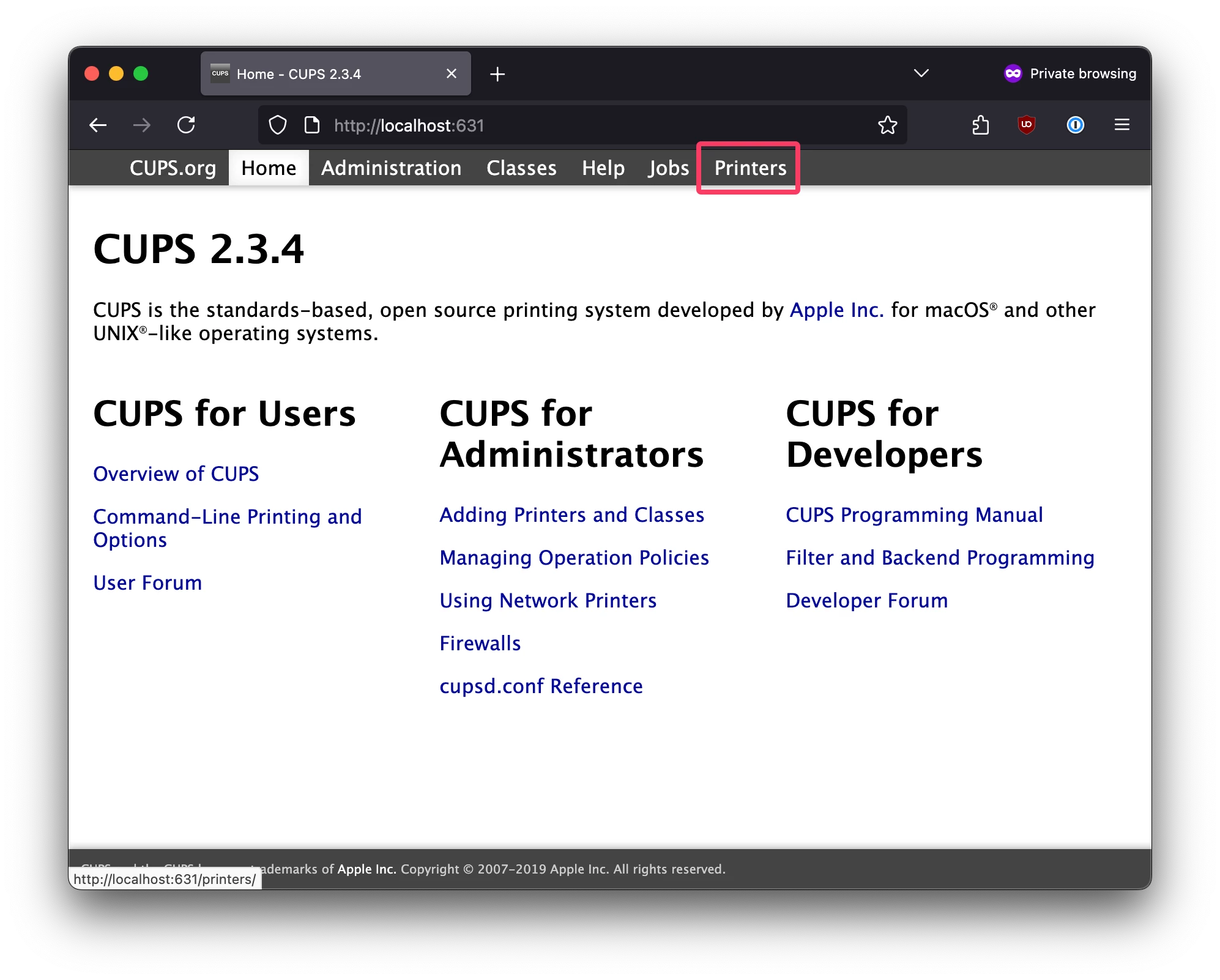Close the Home - CUPS 2.3.4 tab

point(452,74)
